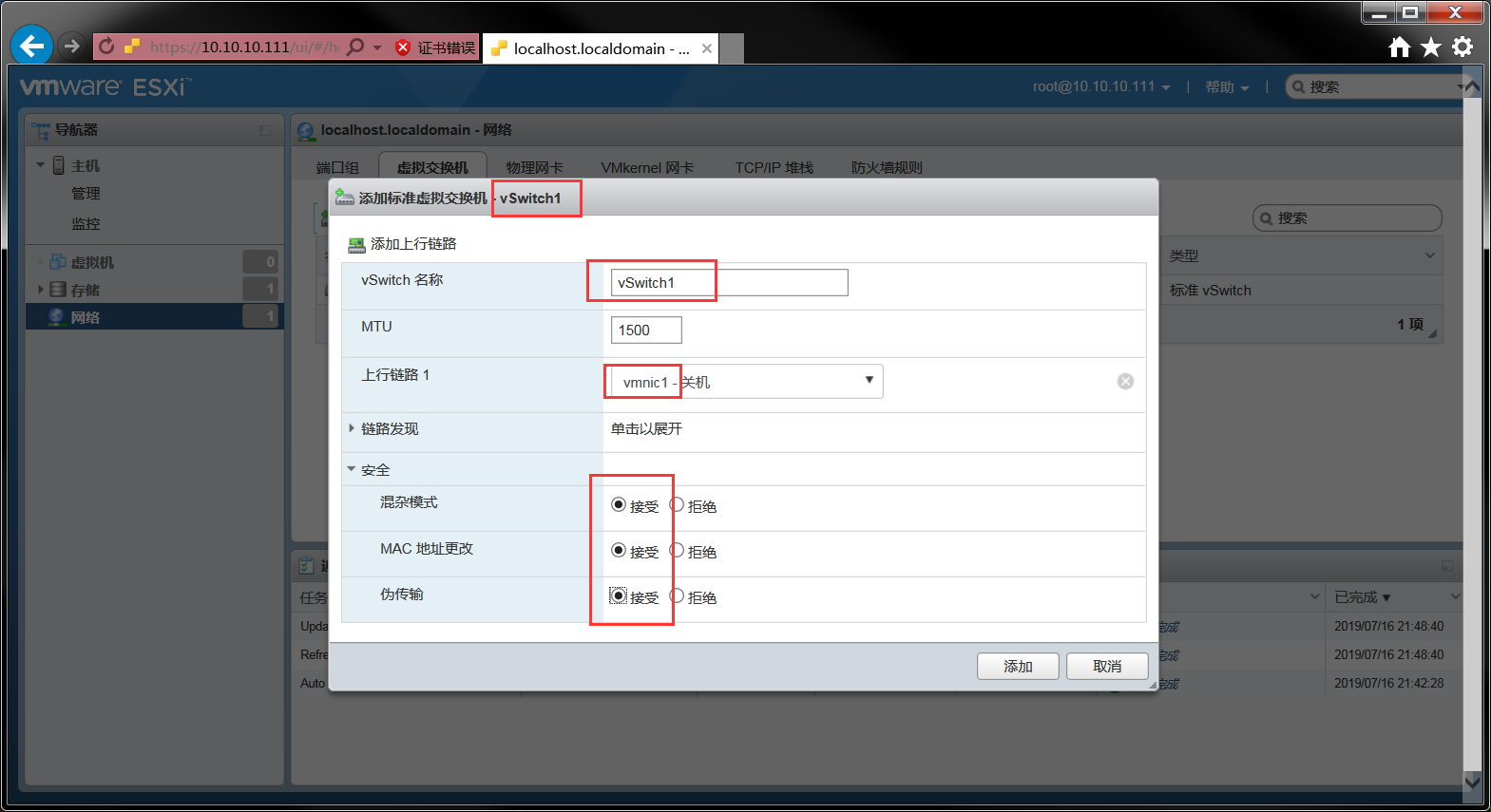Image resolution: width=1491 pixels, height=812 pixels.
Task: Add uplink link in dialog
Action: [413, 244]
